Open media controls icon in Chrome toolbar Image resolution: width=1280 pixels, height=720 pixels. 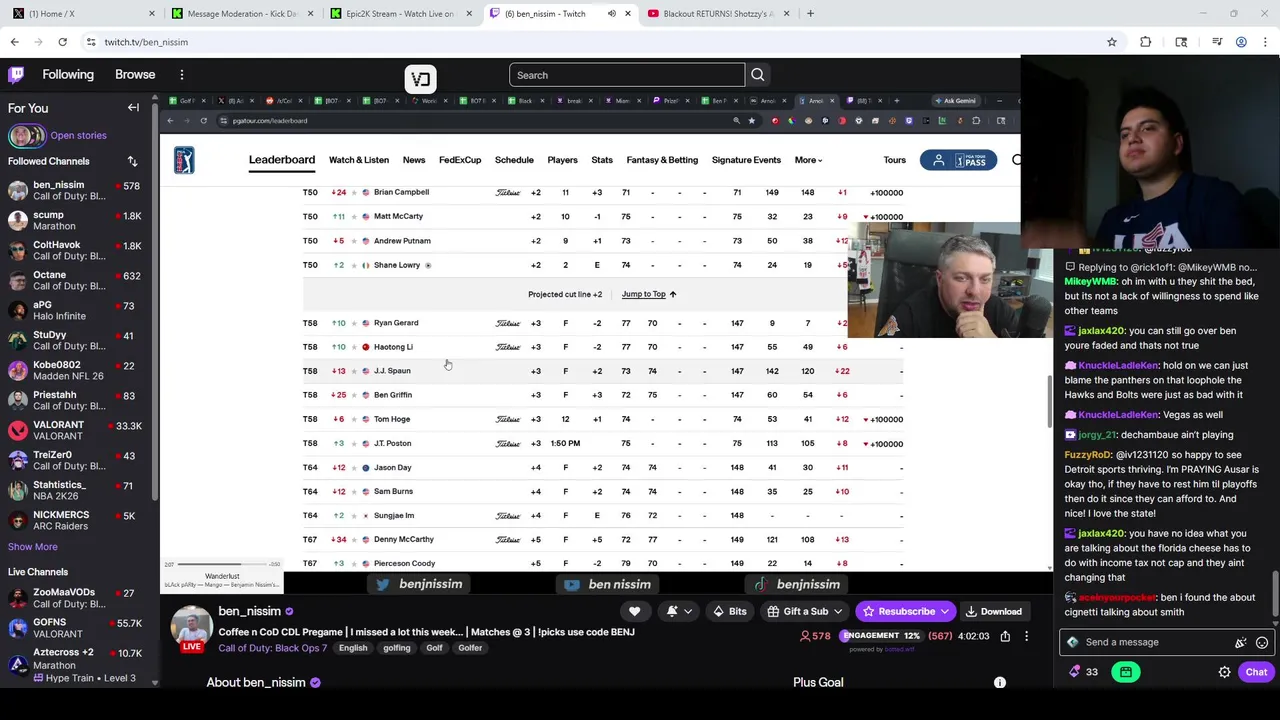[x=1217, y=42]
